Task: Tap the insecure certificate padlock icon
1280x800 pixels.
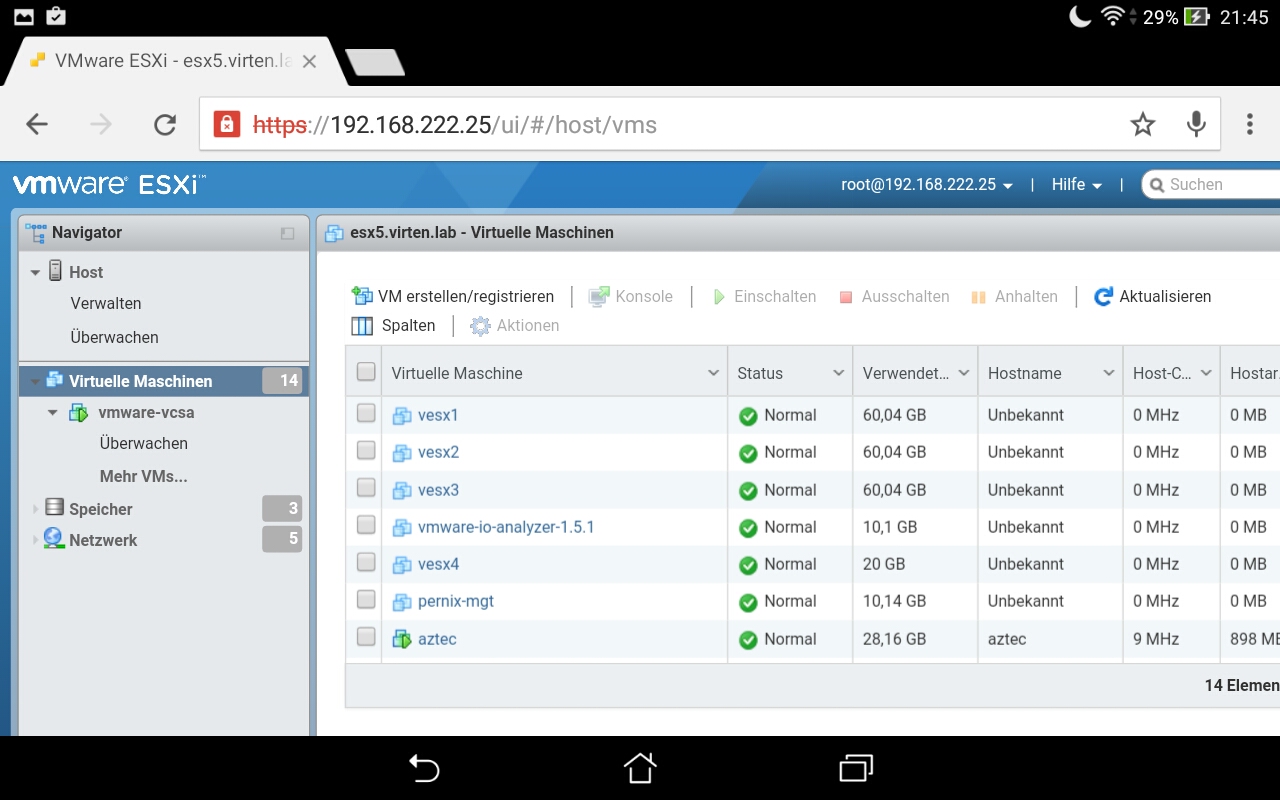Action: tap(227, 125)
